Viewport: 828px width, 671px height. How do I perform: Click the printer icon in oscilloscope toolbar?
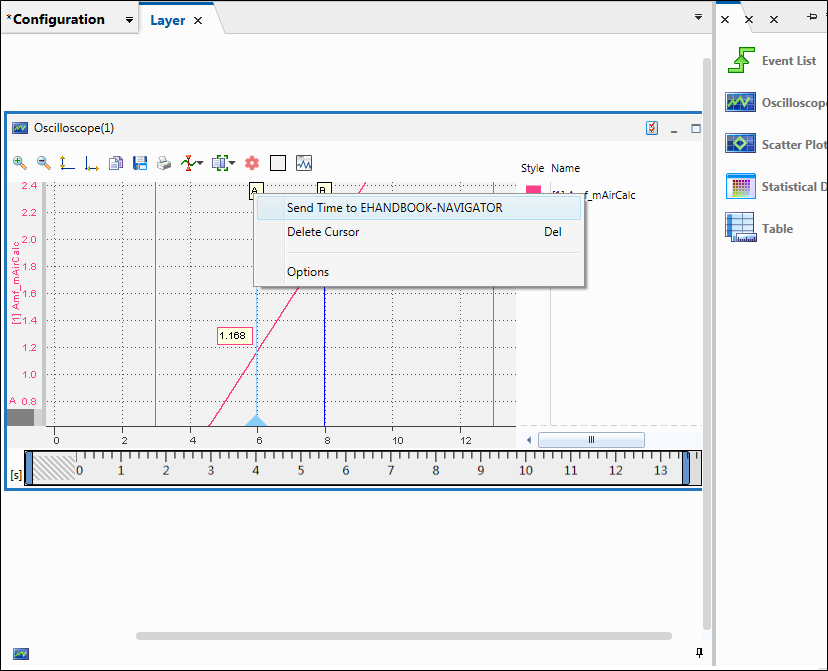point(163,162)
